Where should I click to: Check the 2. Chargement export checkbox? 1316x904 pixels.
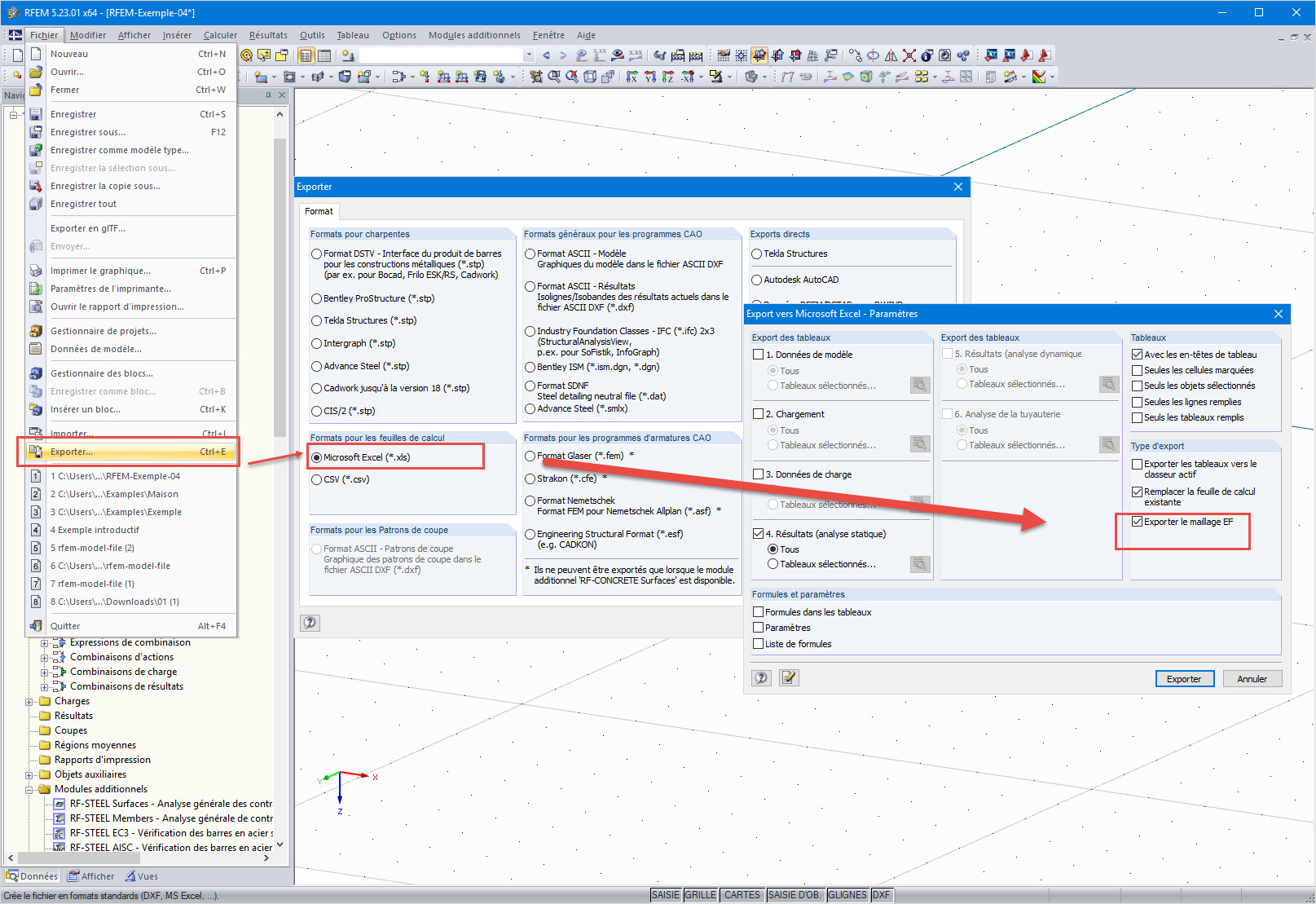tap(758, 413)
